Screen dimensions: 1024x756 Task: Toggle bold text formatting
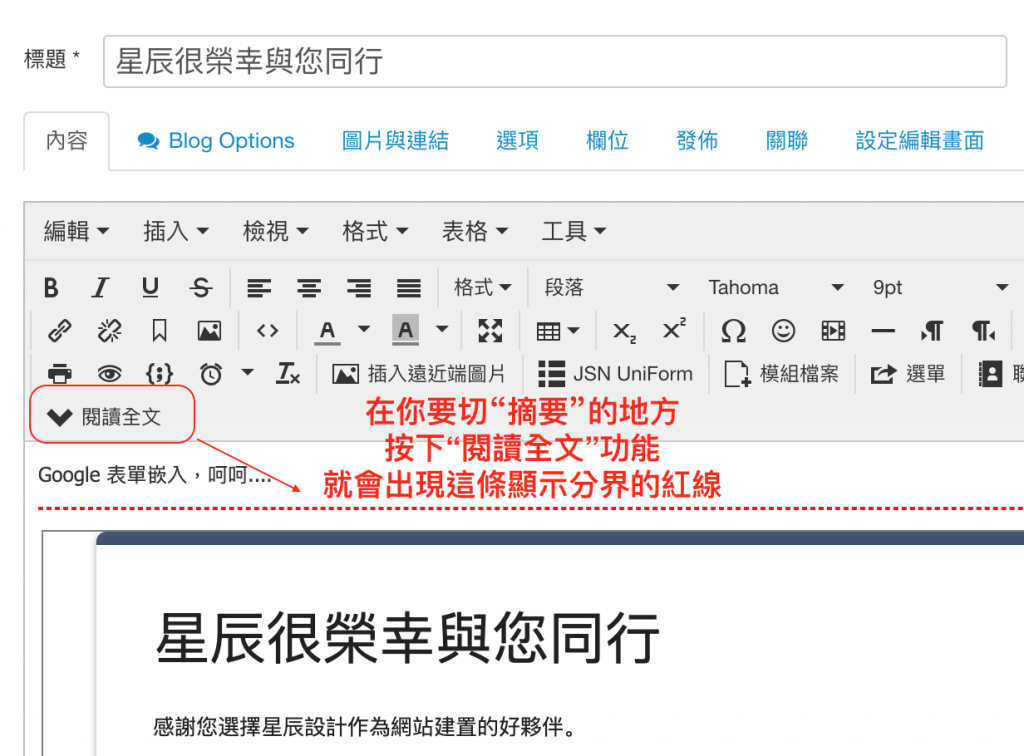[x=51, y=288]
